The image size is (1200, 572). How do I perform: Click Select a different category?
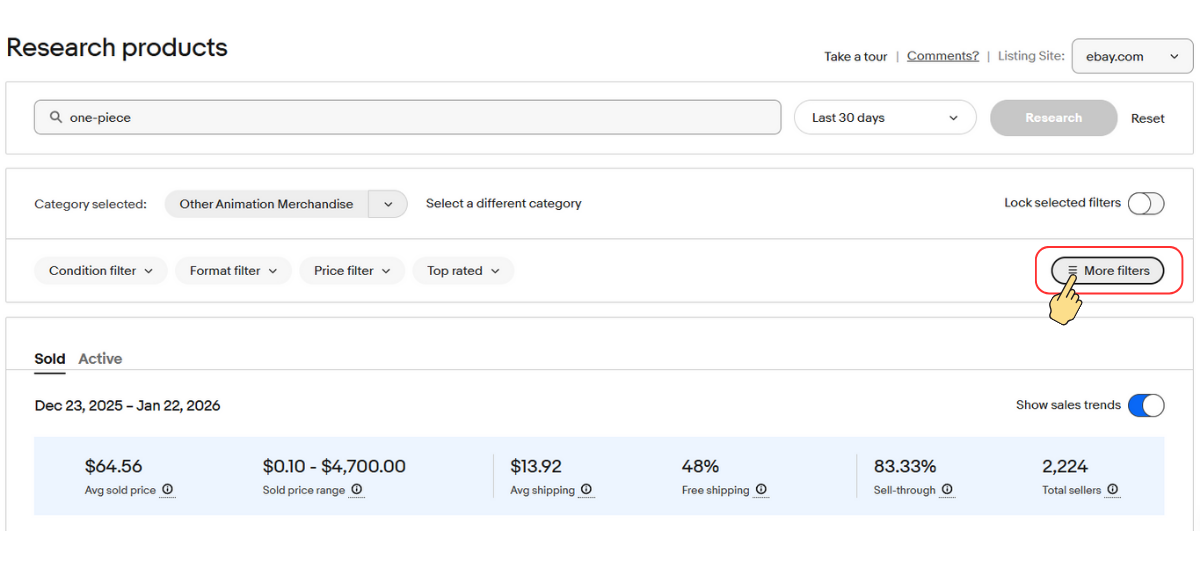click(x=504, y=203)
